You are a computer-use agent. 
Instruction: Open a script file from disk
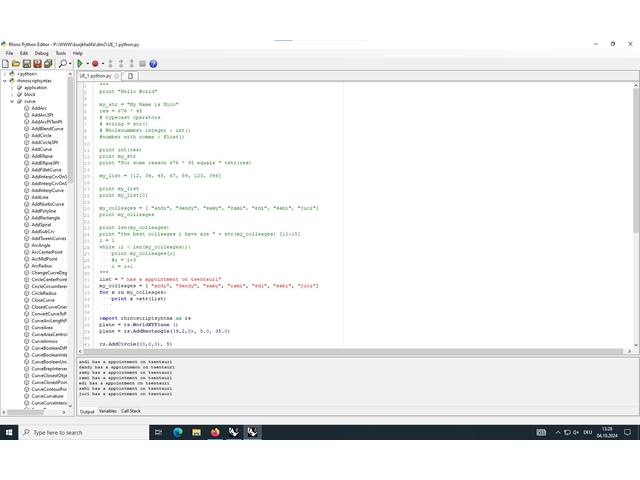click(x=16, y=64)
